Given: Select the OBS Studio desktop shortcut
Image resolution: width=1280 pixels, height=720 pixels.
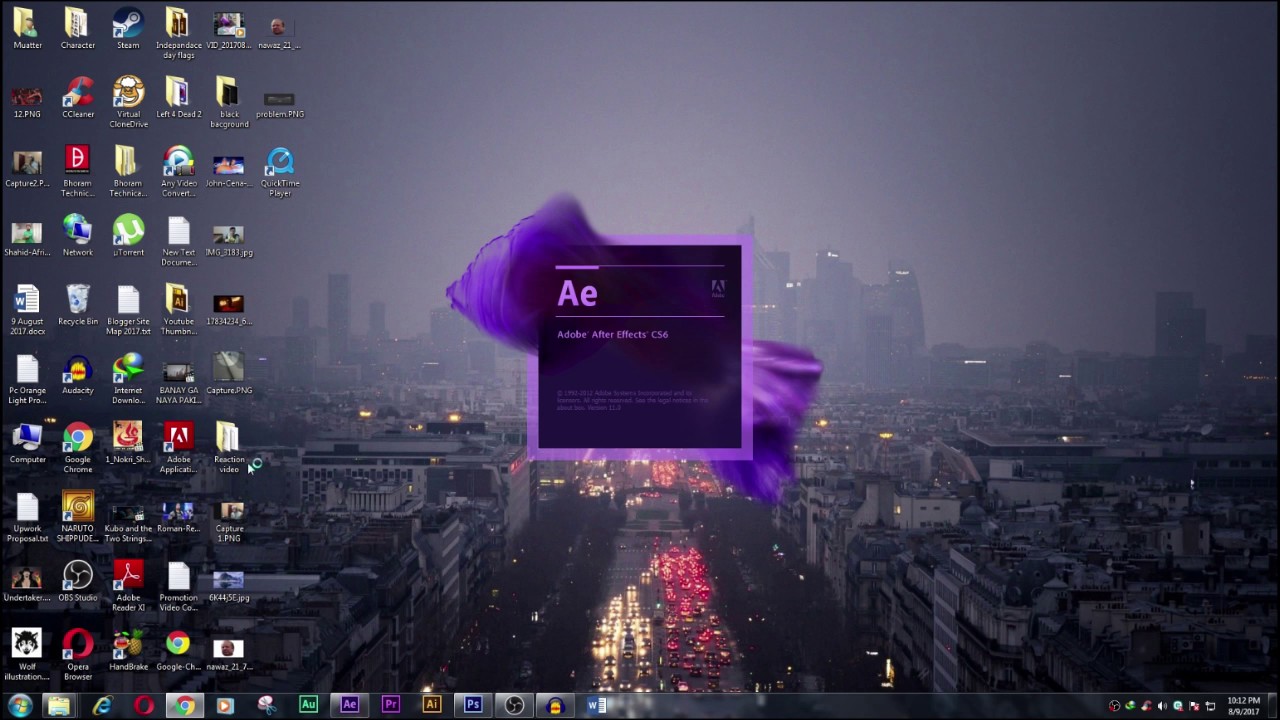Looking at the screenshot, I should pos(78,581).
